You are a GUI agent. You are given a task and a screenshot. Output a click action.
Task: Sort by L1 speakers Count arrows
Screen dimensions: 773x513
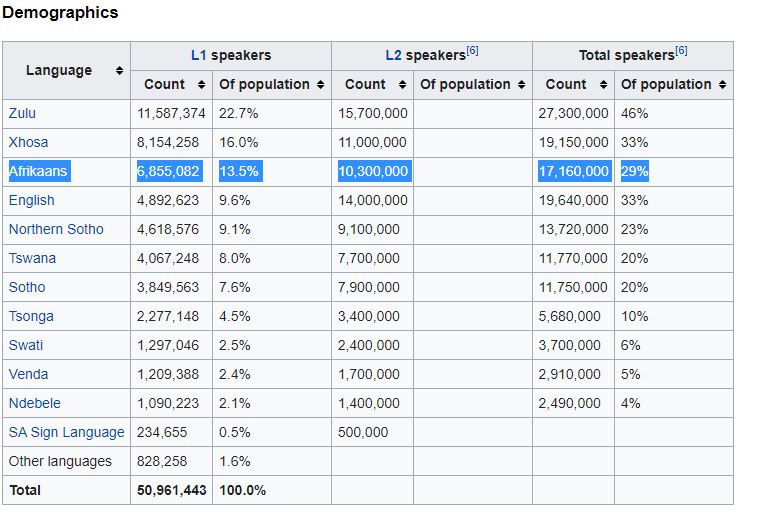(201, 85)
